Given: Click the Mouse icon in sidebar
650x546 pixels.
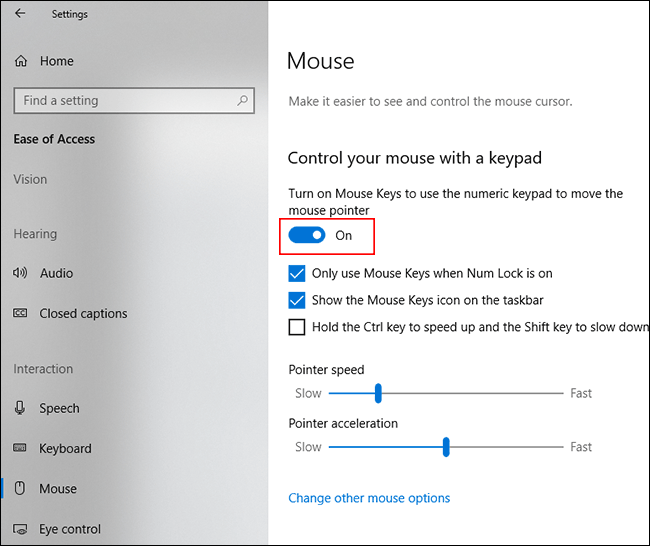Looking at the screenshot, I should pos(20,489).
